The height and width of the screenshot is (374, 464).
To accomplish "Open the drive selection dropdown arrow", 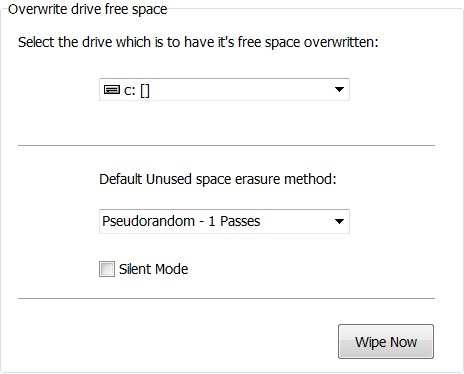I will click(x=339, y=89).
